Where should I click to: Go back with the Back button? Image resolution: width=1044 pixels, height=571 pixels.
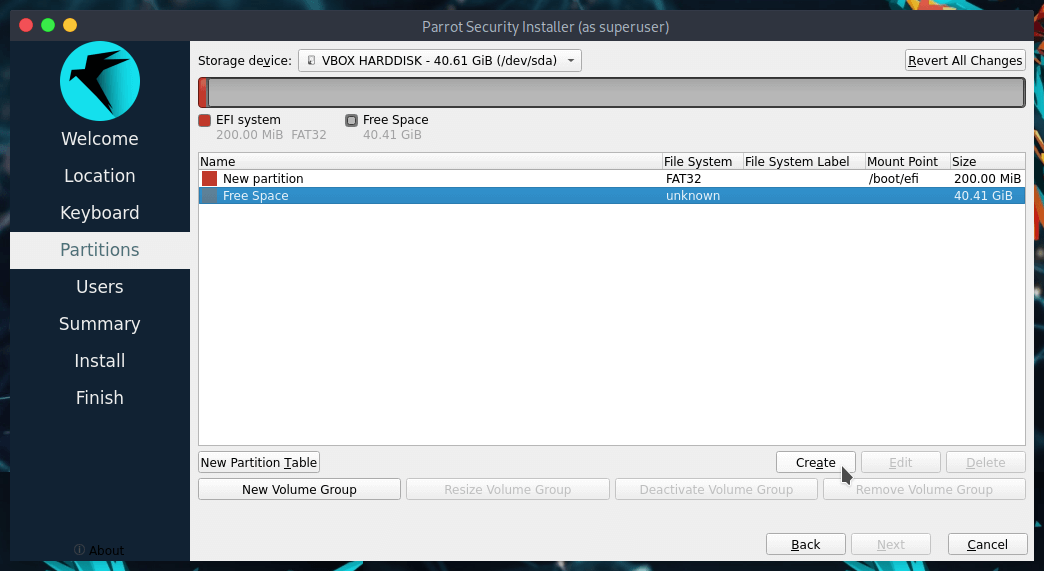[x=805, y=544]
